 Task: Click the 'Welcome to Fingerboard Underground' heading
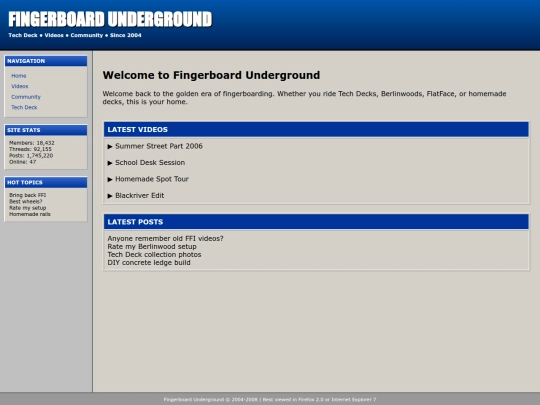coord(211,75)
